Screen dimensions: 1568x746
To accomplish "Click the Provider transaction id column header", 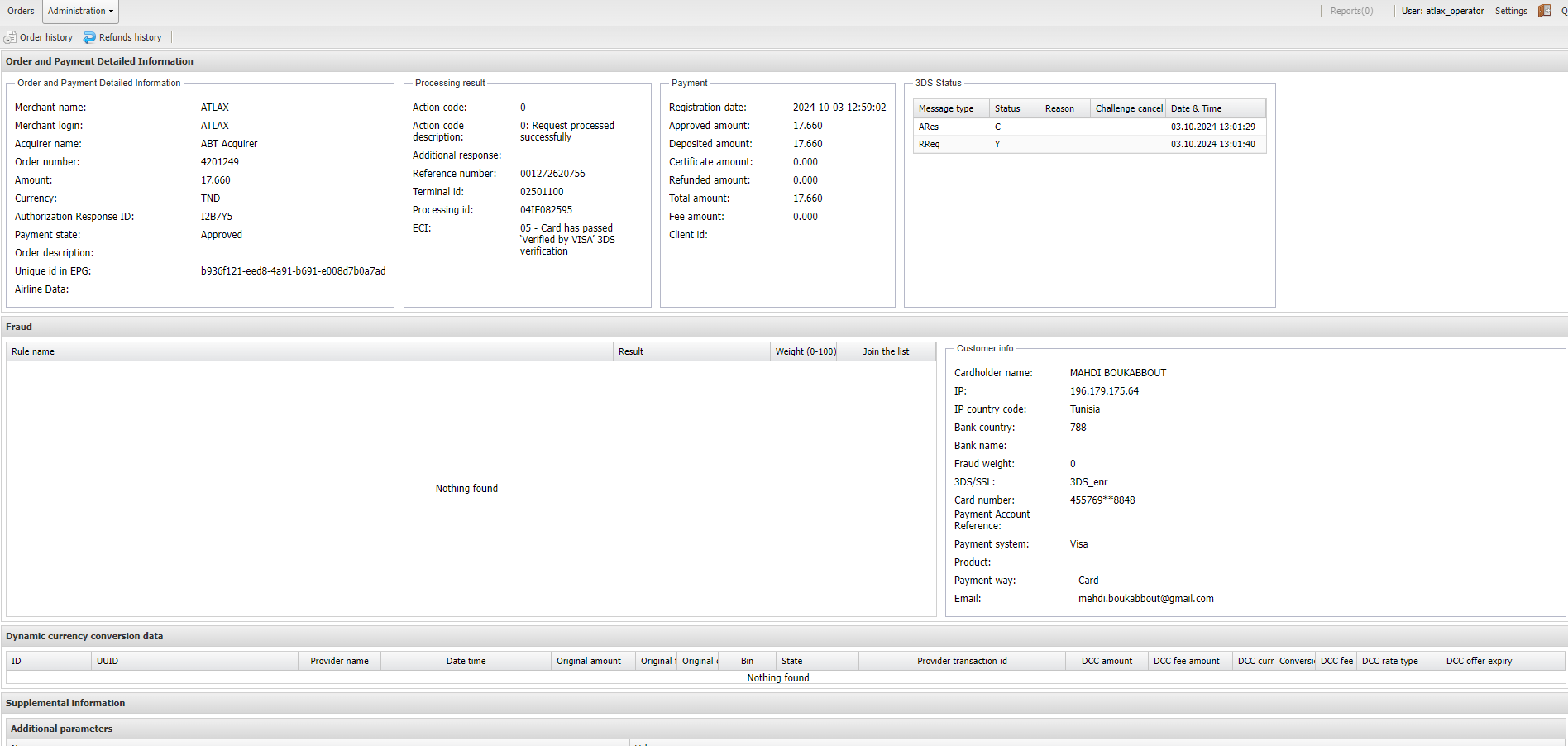I will click(961, 661).
